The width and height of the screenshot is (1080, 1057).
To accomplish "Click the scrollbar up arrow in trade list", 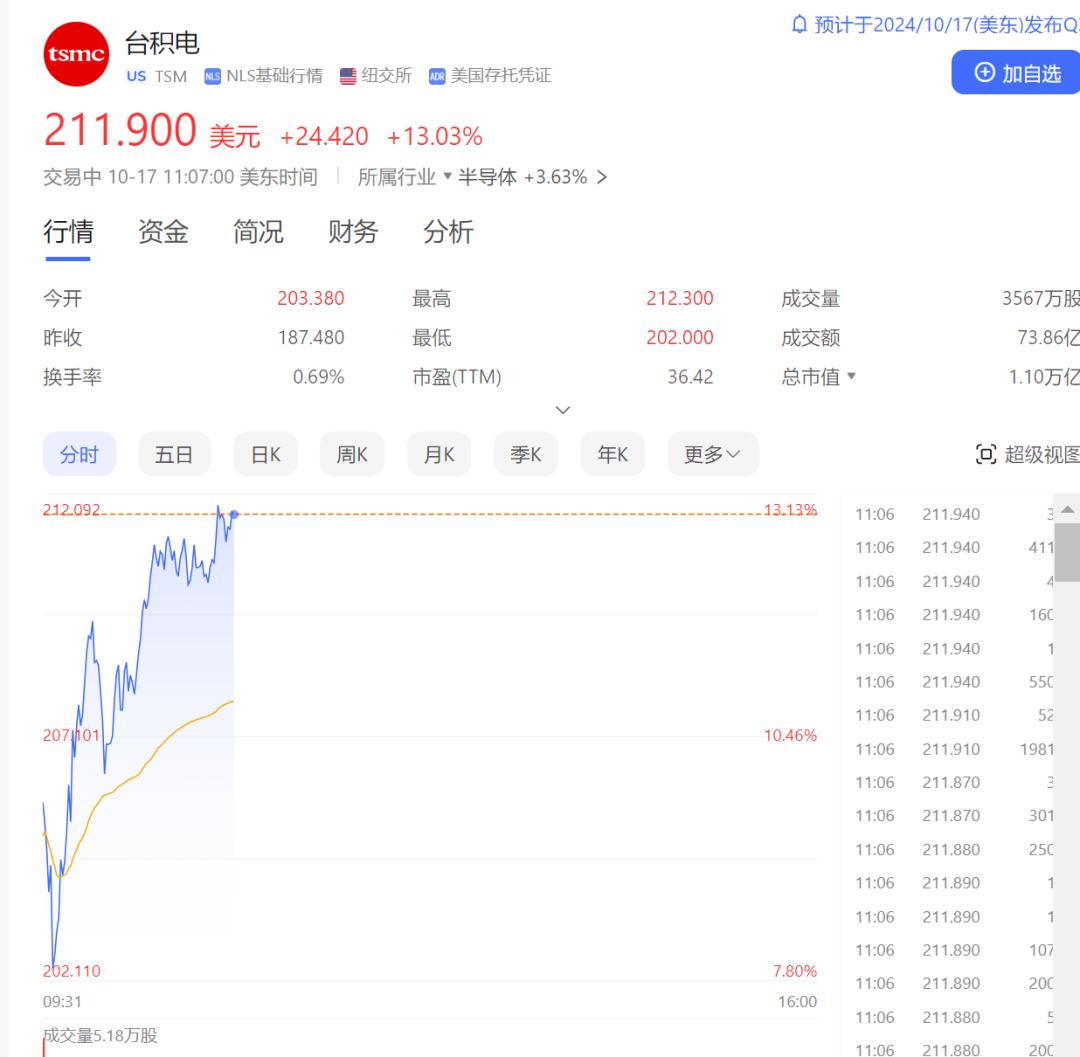I will point(1068,510).
